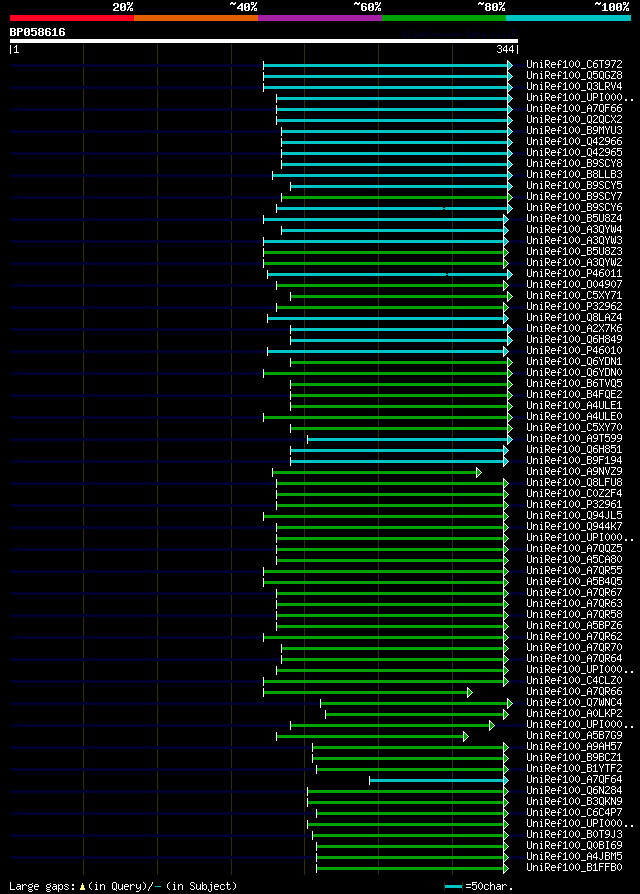Click the UniRef100_Q7WNC4 label

pos(574,702)
